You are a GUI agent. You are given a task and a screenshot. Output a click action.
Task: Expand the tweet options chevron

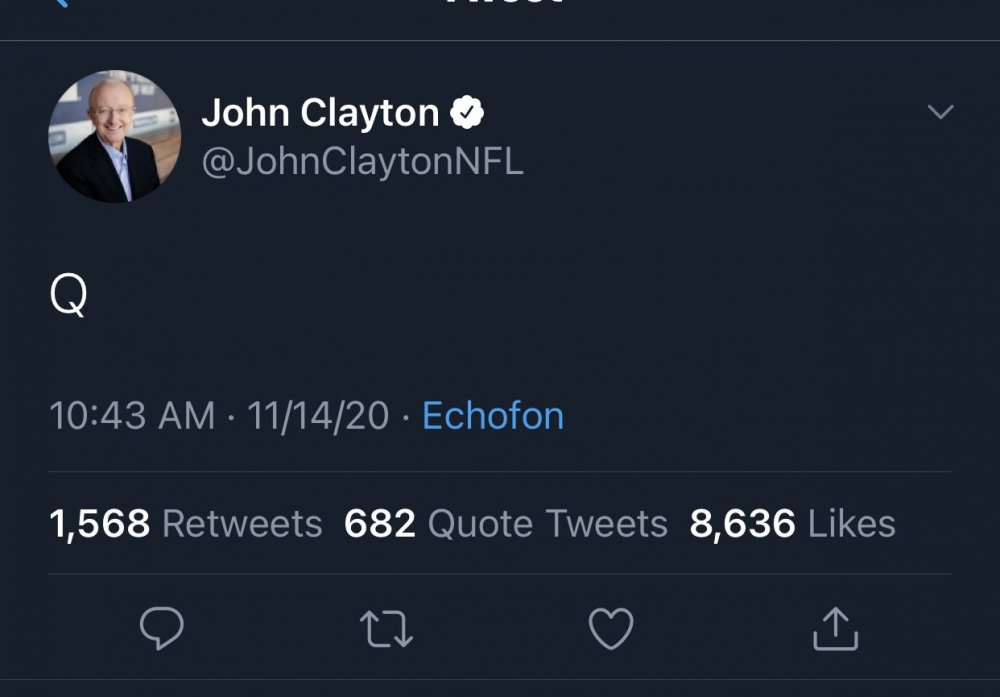(941, 112)
